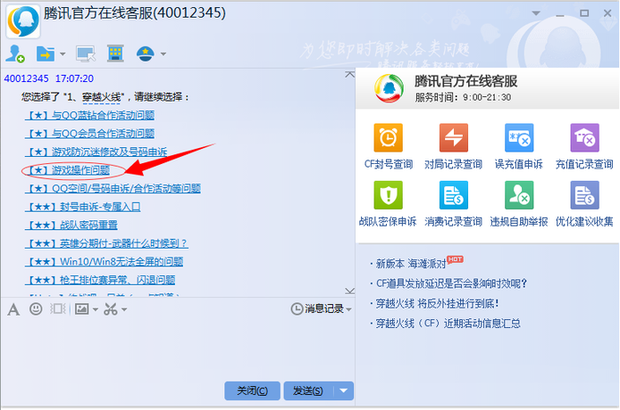The width and height of the screenshot is (620, 410).
Task: Select 与QQ蓝钻合作活动问题 link
Action: pyautogui.click(x=90, y=115)
